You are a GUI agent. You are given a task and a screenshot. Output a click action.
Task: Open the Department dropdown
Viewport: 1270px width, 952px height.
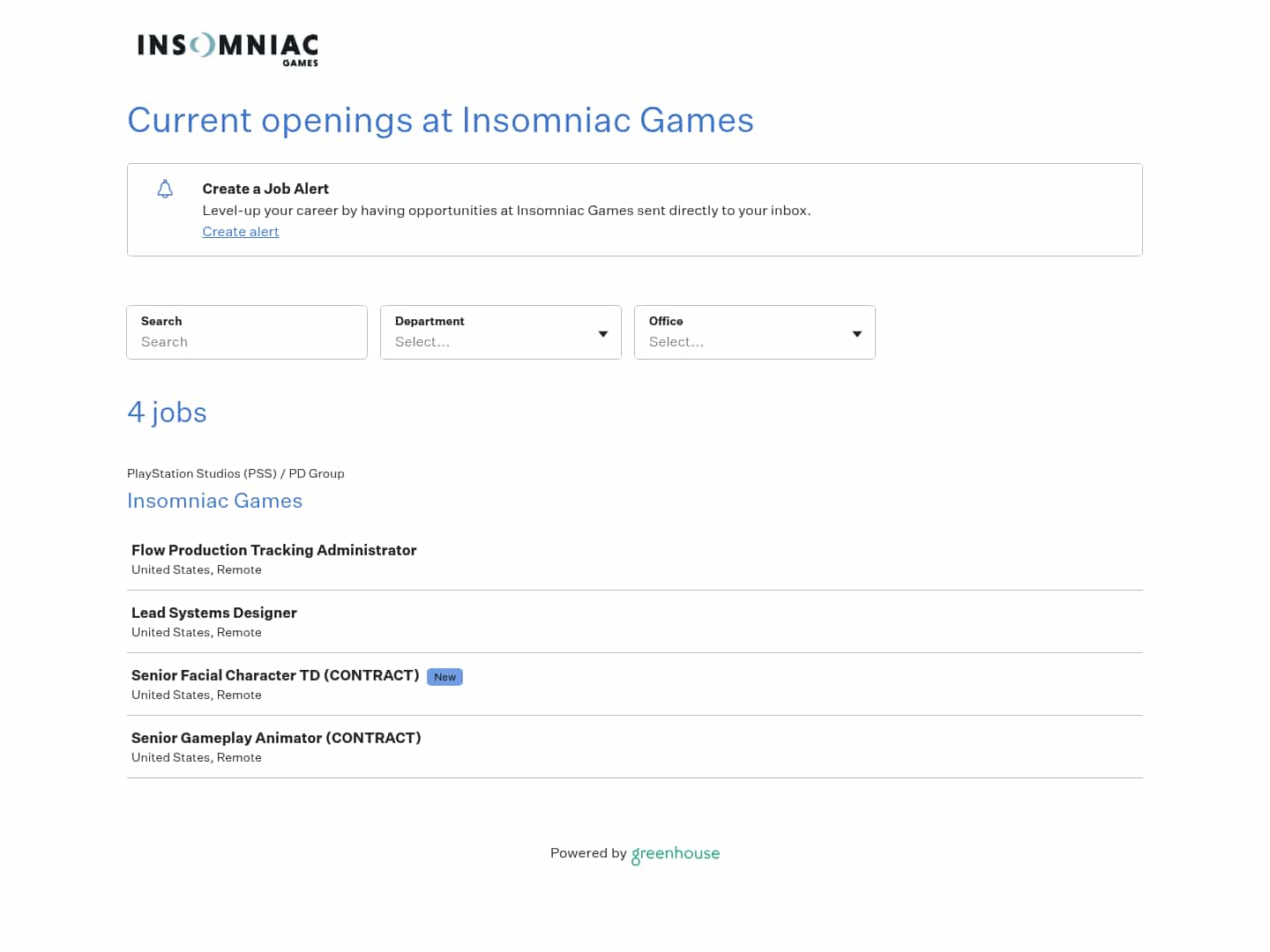point(501,332)
